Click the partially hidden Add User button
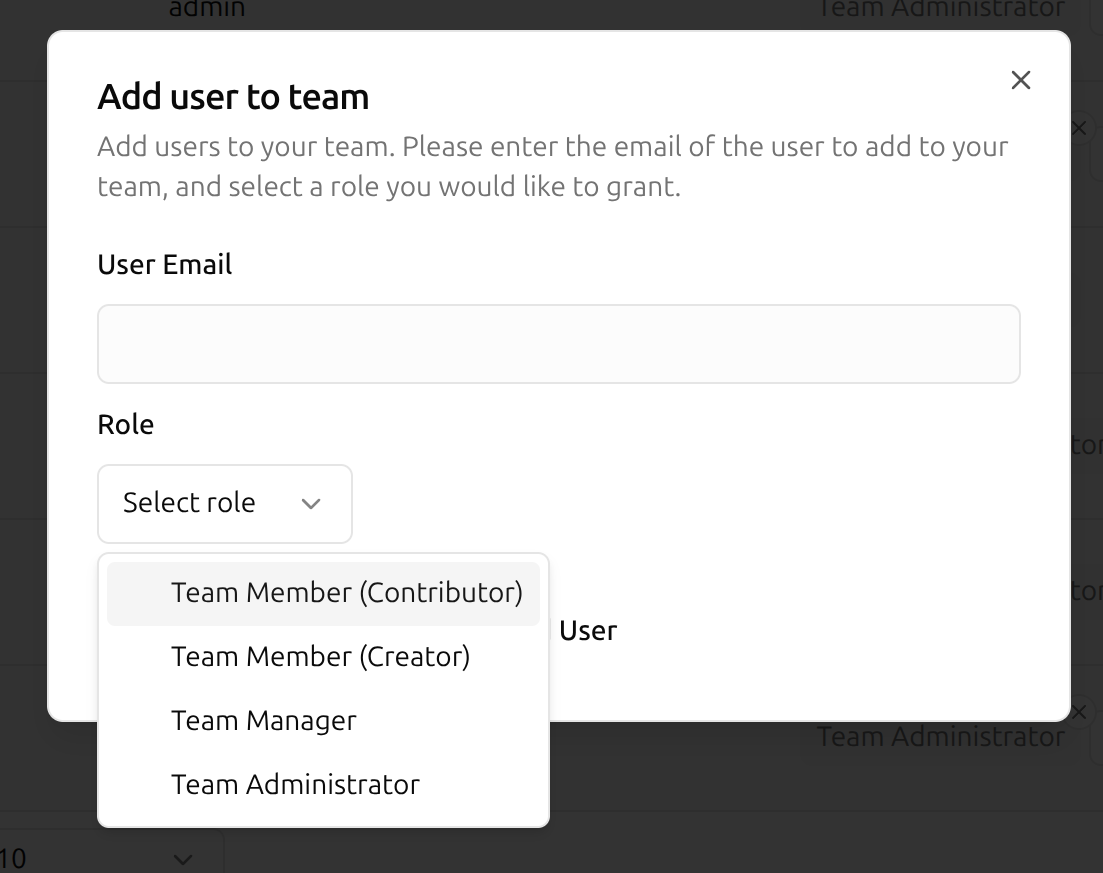Image resolution: width=1103 pixels, height=873 pixels. click(x=587, y=631)
